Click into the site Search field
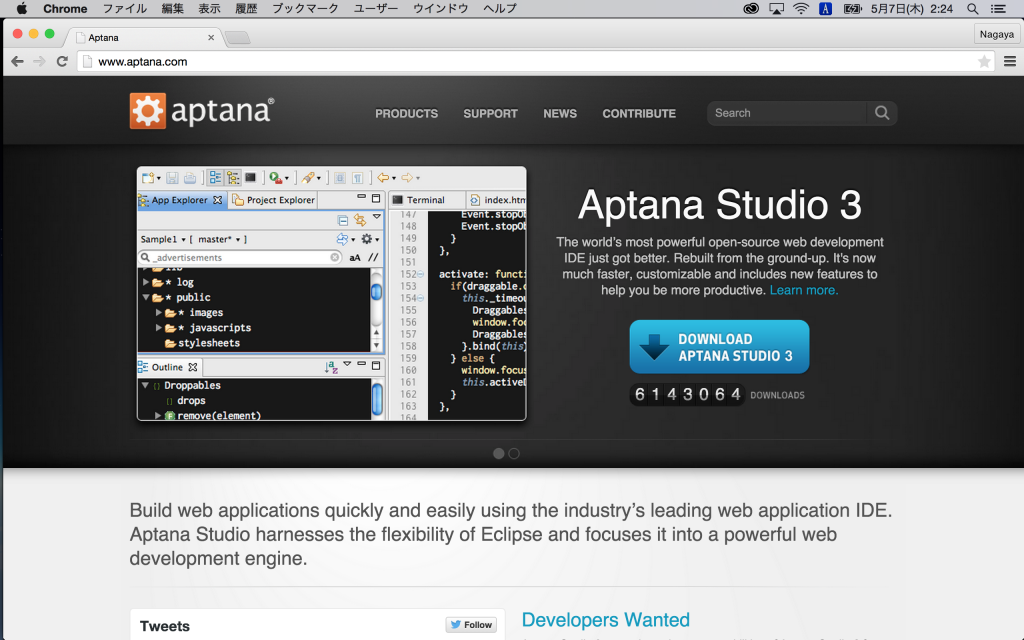Screen dimensions: 1024x640 (x=789, y=113)
